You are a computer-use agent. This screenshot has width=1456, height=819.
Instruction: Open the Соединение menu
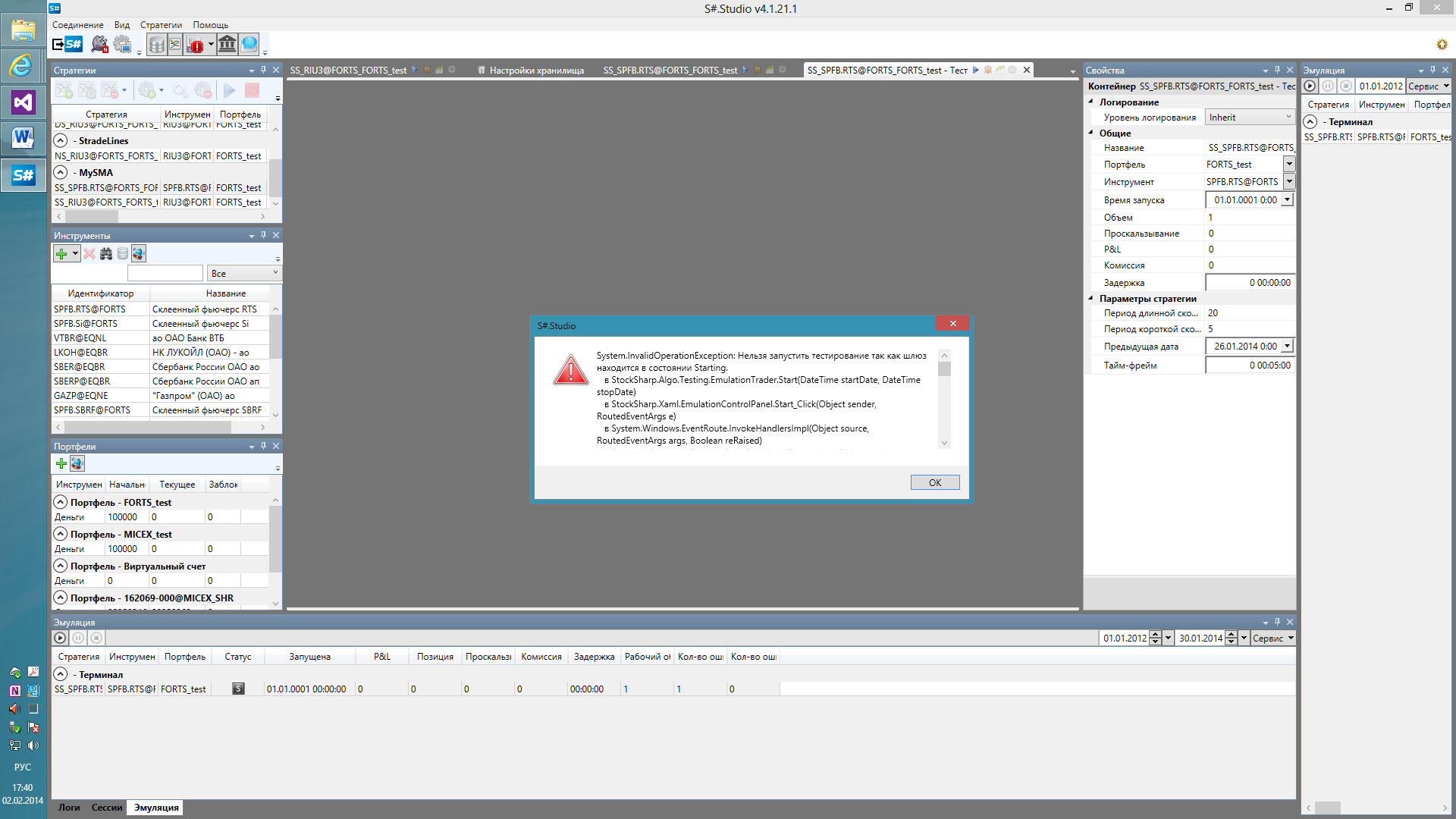pyautogui.click(x=77, y=25)
